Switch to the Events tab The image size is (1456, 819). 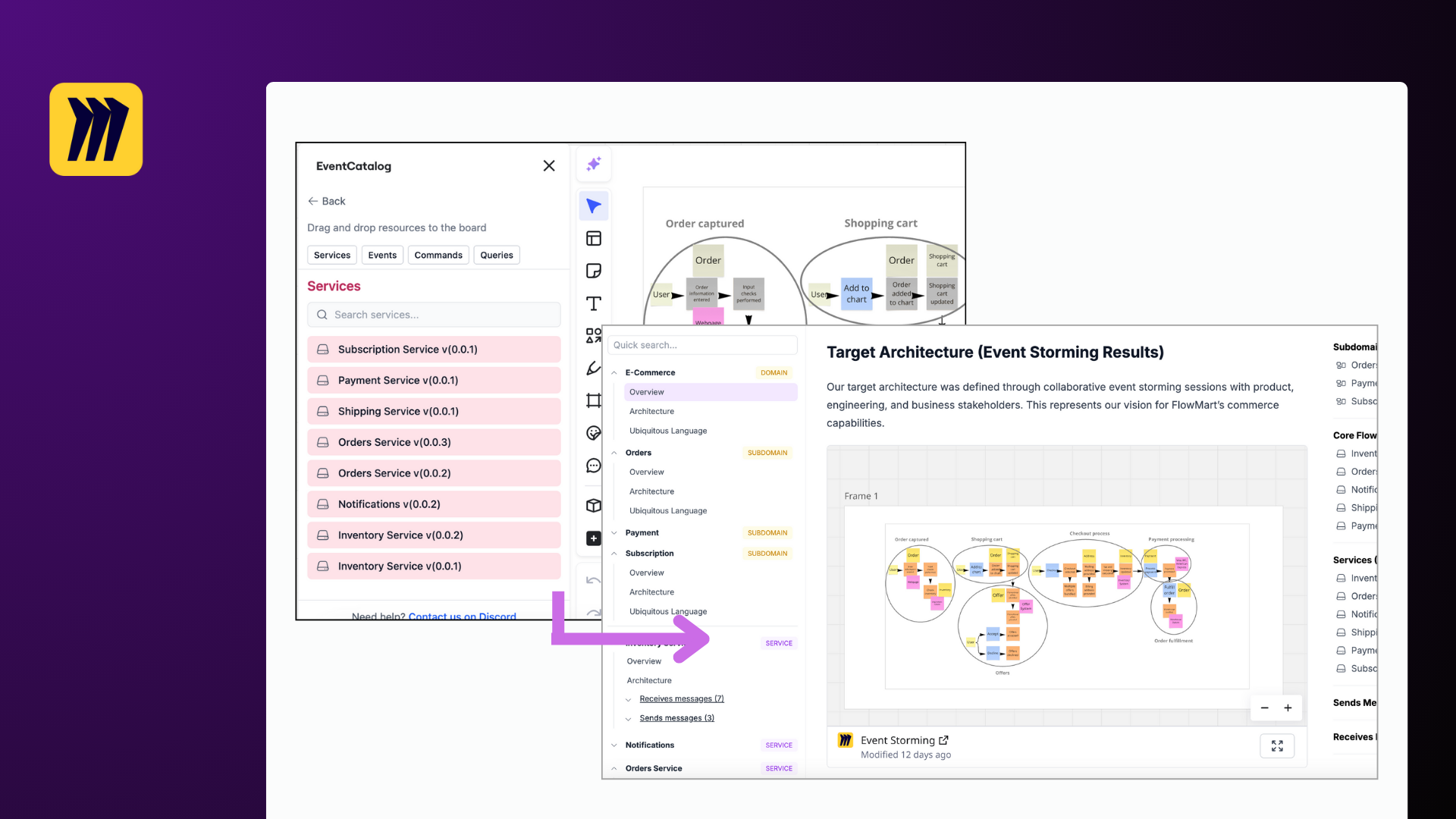[x=382, y=256]
